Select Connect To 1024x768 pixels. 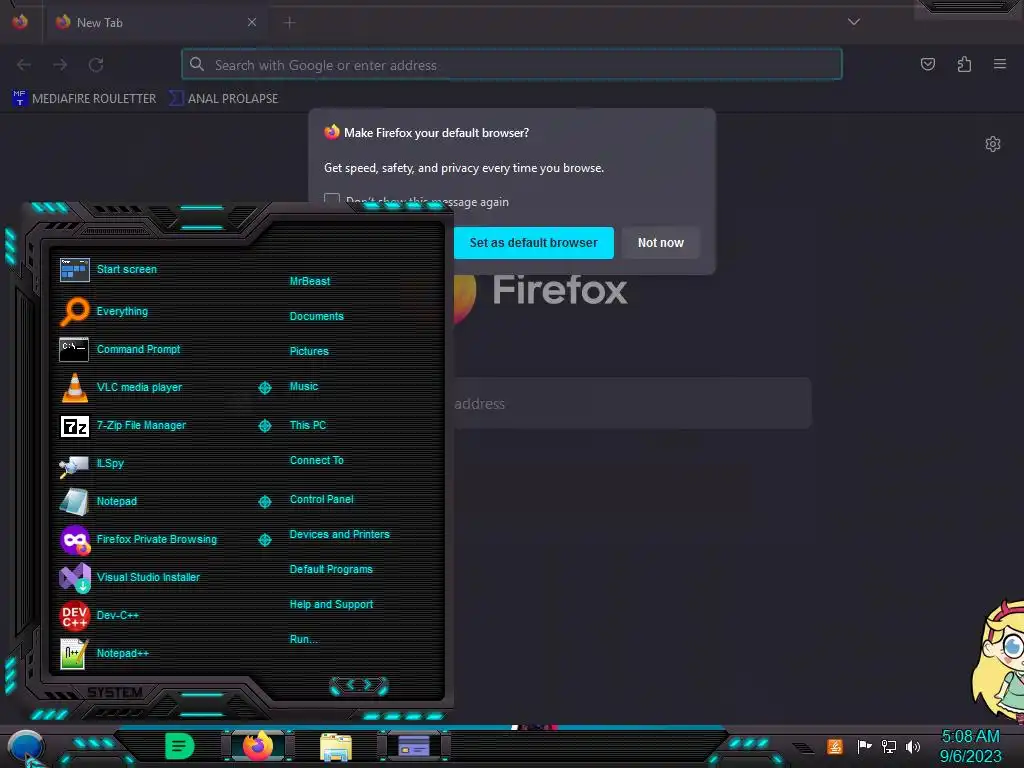click(x=316, y=460)
